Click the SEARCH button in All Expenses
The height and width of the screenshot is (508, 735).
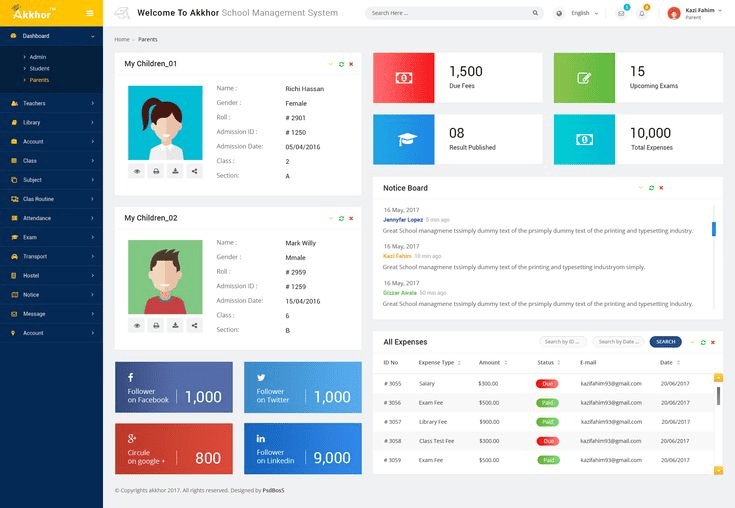point(666,342)
